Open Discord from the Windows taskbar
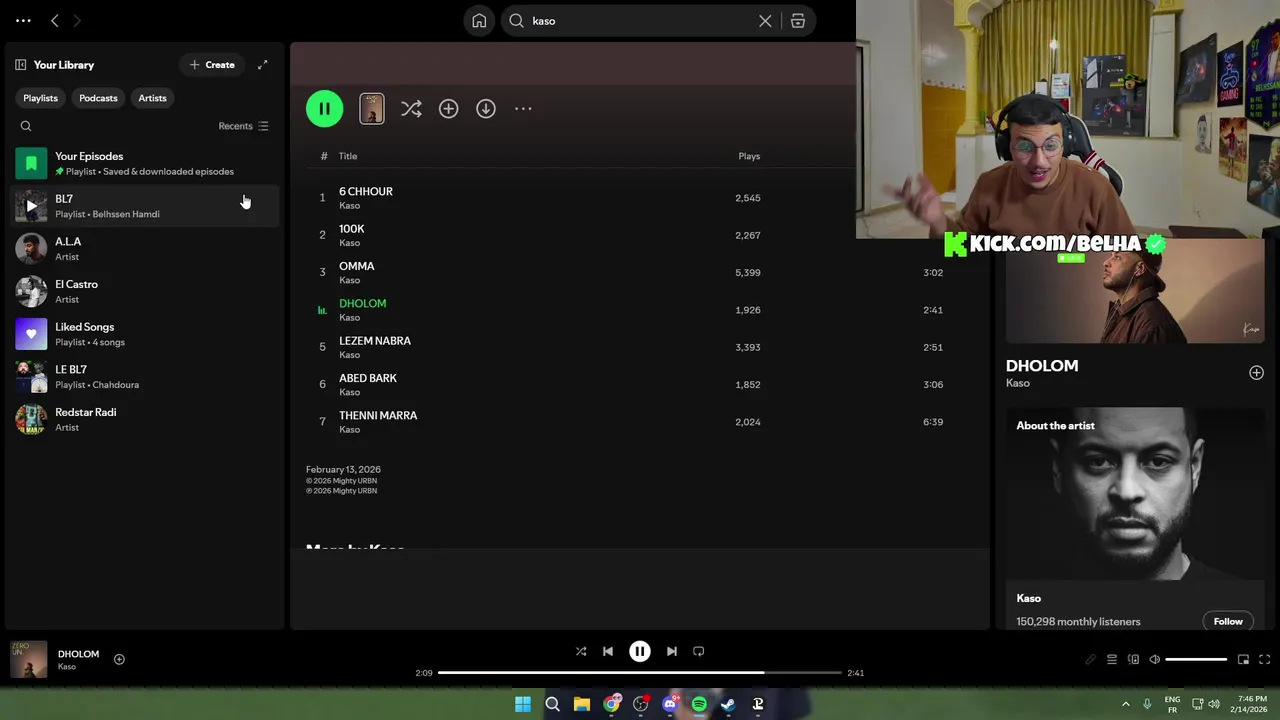This screenshot has width=1280, height=720. pos(670,704)
